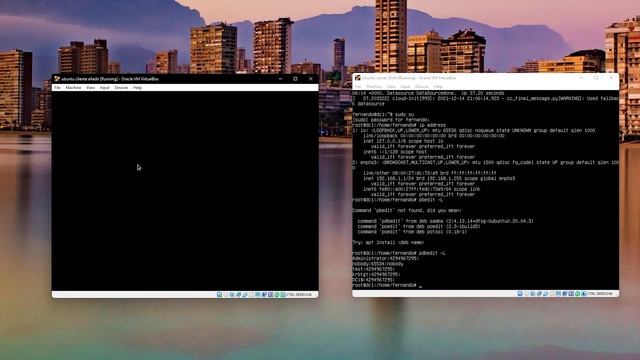Open the client VM hard disk indicator

click(219, 294)
